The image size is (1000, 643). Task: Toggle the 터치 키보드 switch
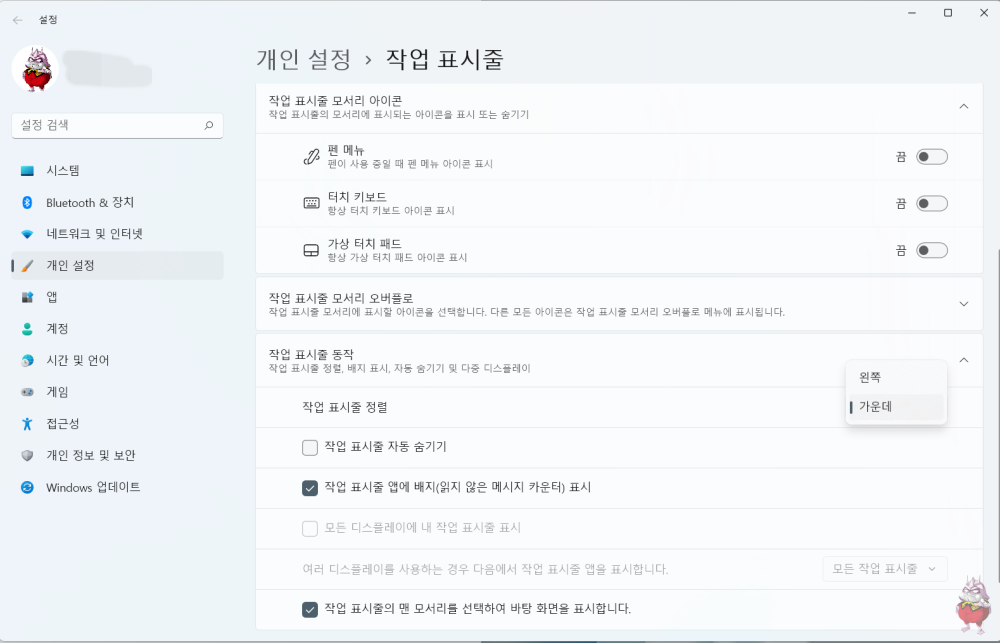(932, 203)
